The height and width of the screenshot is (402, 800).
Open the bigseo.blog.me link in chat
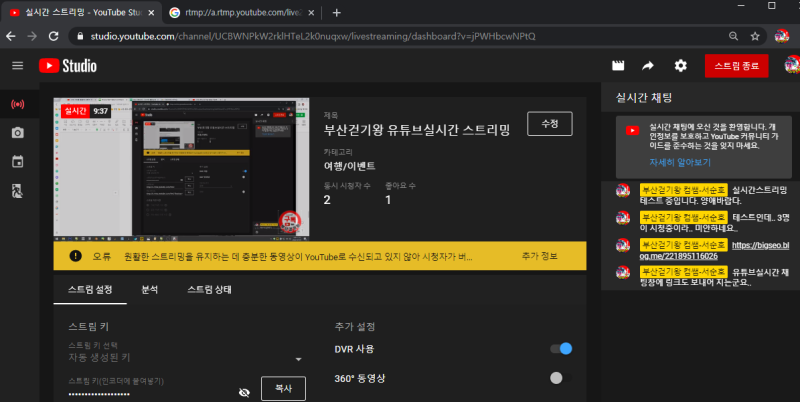[x=714, y=250]
